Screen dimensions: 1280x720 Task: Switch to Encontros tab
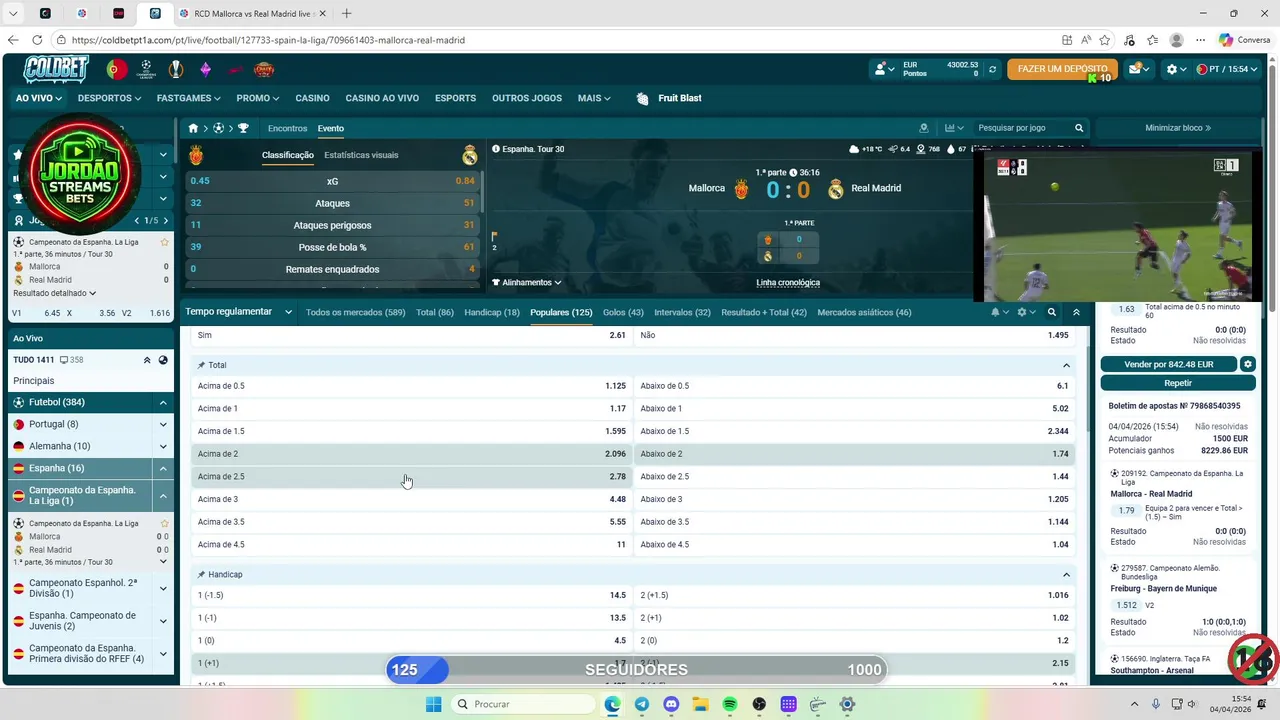point(287,128)
